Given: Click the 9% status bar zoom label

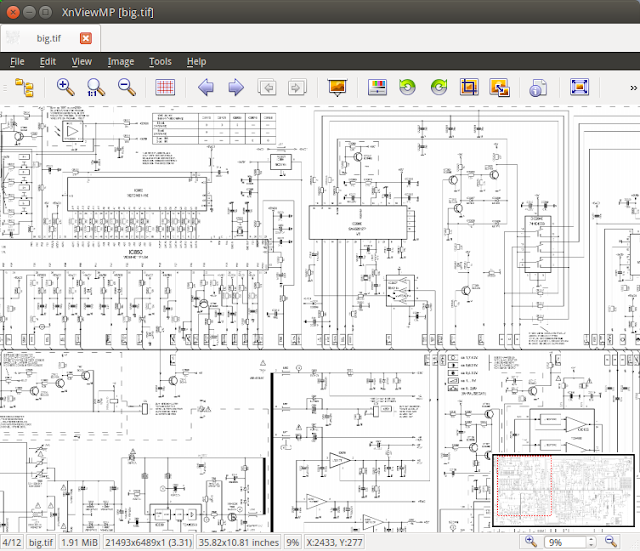Looking at the screenshot, I should click(292, 542).
